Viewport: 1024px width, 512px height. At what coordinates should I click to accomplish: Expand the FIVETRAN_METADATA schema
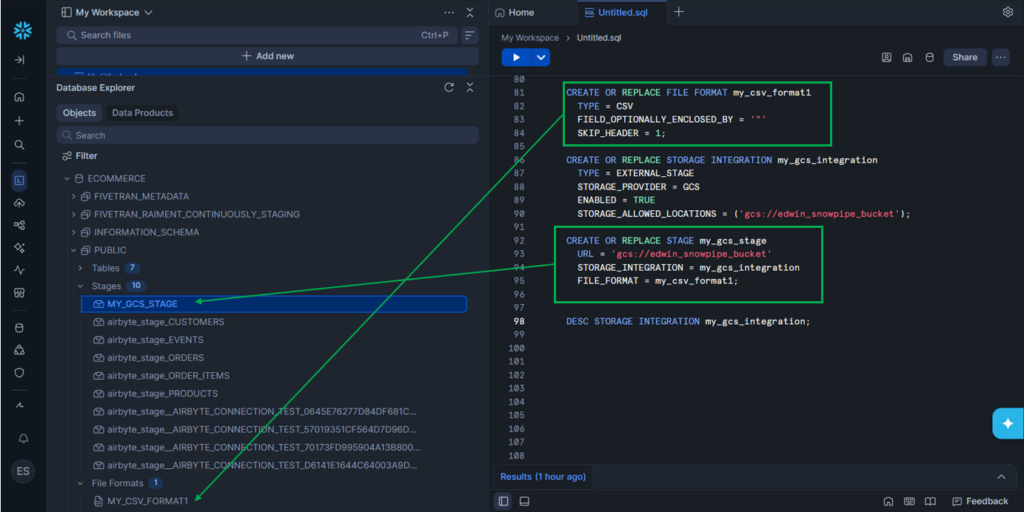point(73,197)
